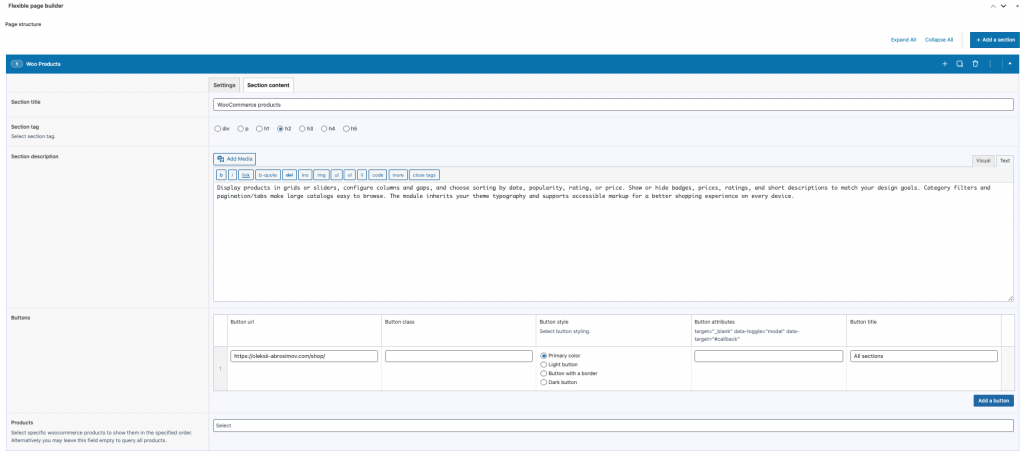The width and height of the screenshot is (1024, 454).
Task: Switch to the Section content tab
Action: (x=268, y=85)
